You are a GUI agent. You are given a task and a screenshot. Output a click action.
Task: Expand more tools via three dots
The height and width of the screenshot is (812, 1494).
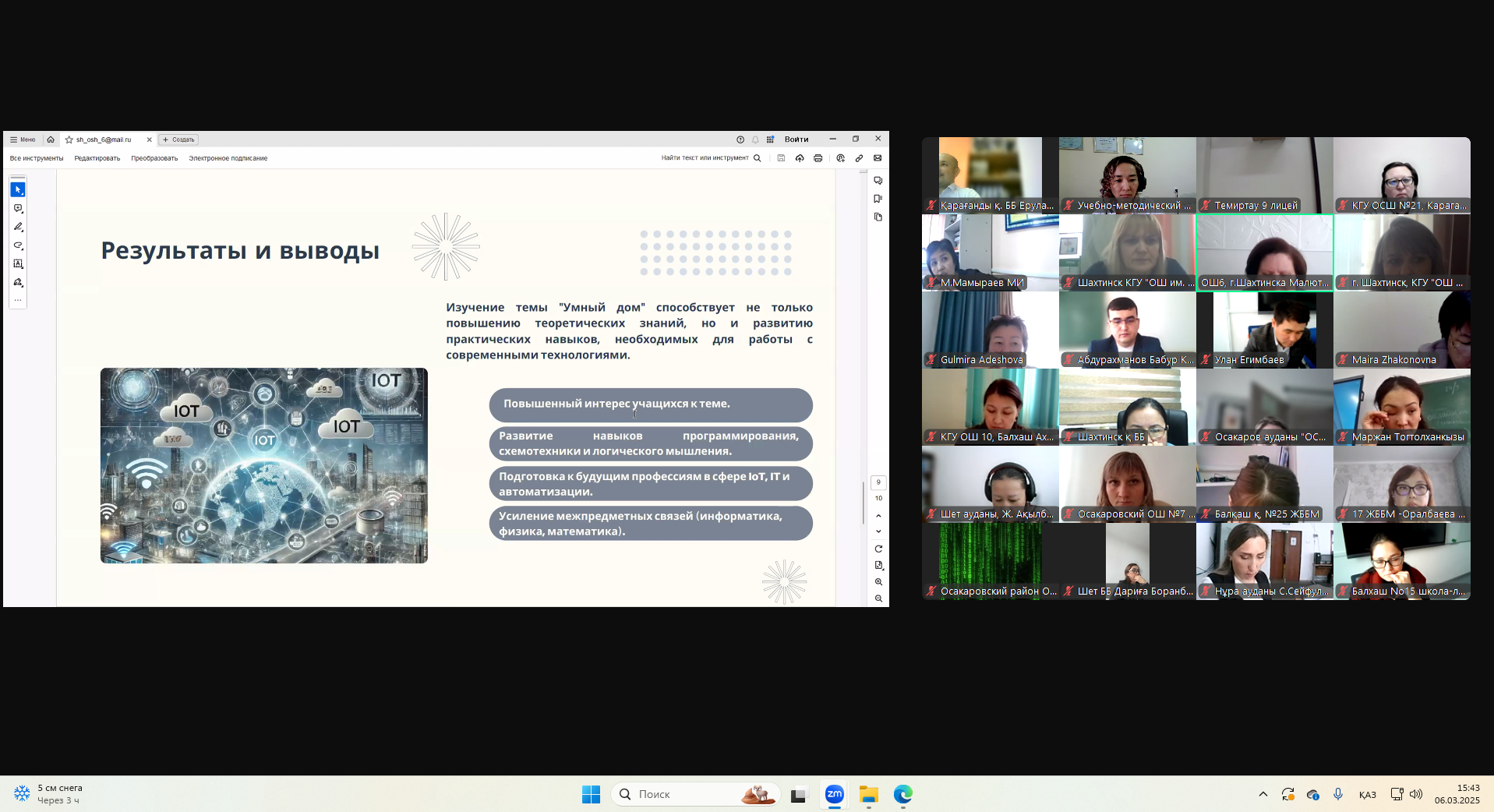(18, 300)
